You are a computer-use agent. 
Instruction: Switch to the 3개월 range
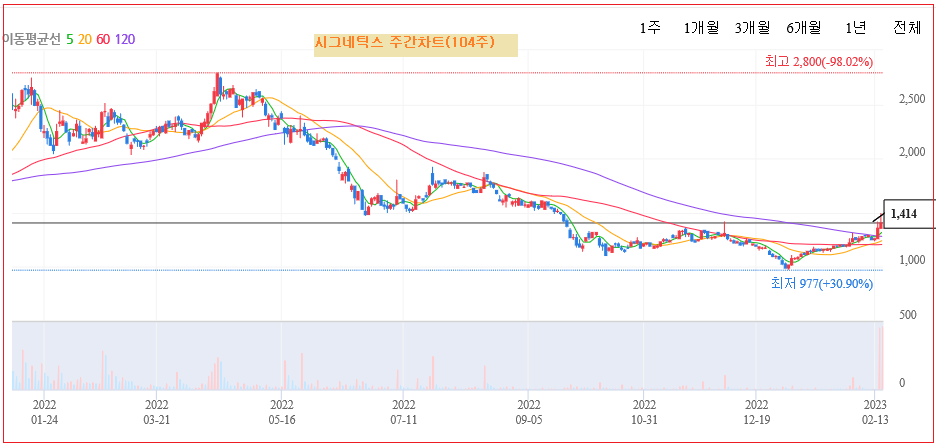(x=752, y=27)
